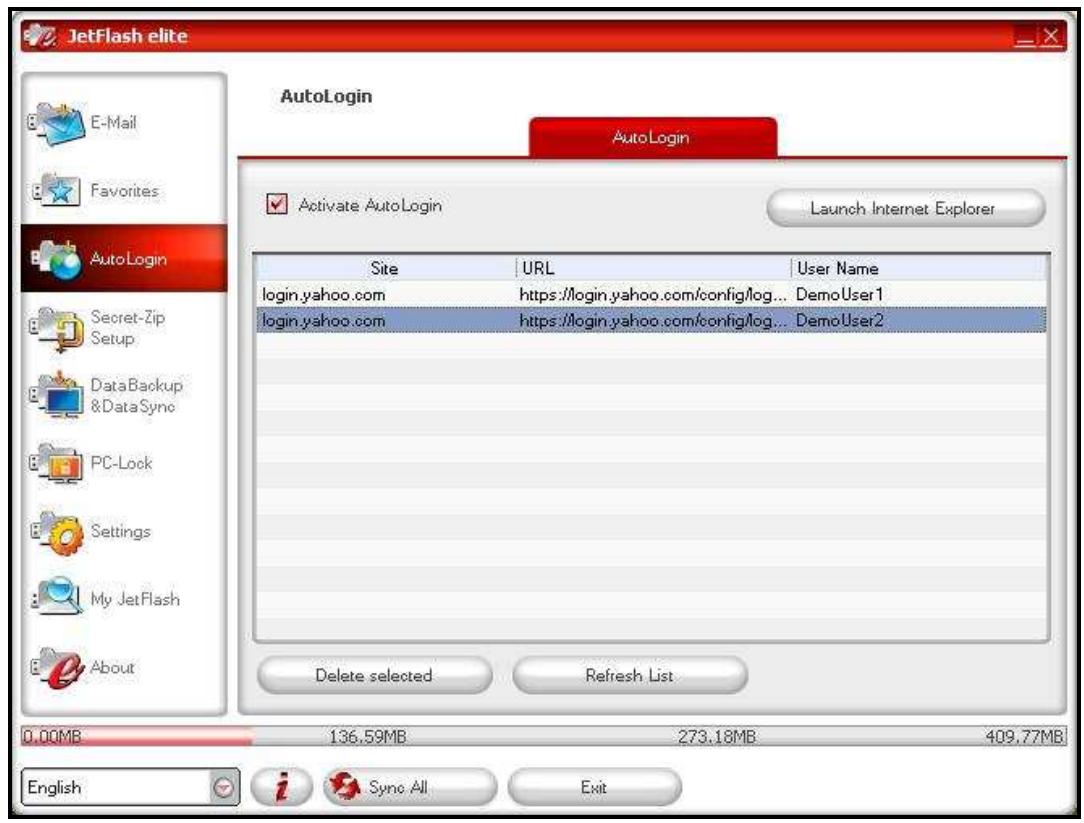
Task: Click Delete selected button
Action: (x=374, y=674)
